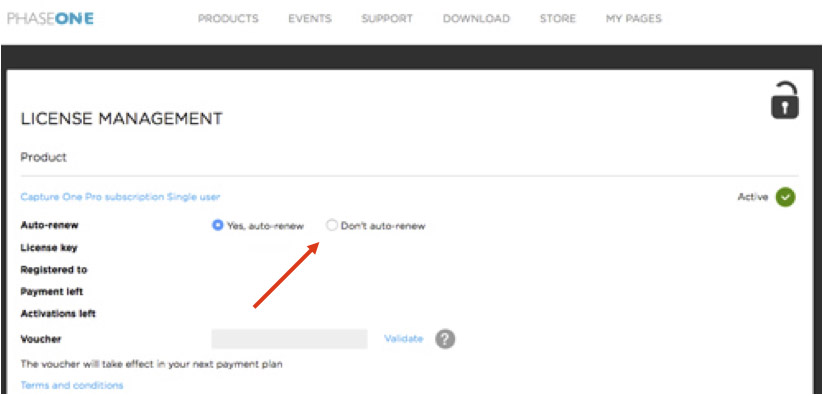
Task: Open the SUPPORT menu
Action: (x=387, y=18)
